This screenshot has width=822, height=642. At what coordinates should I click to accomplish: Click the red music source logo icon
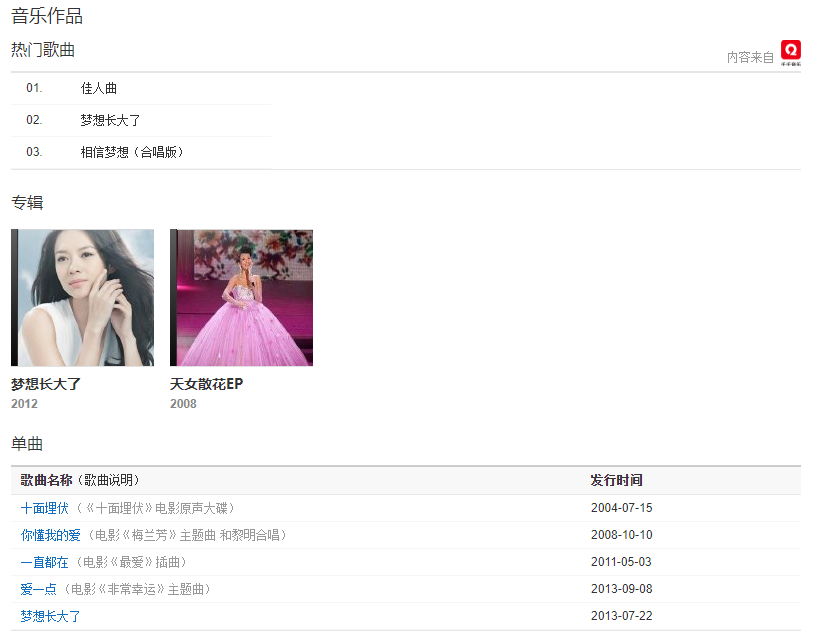(791, 52)
